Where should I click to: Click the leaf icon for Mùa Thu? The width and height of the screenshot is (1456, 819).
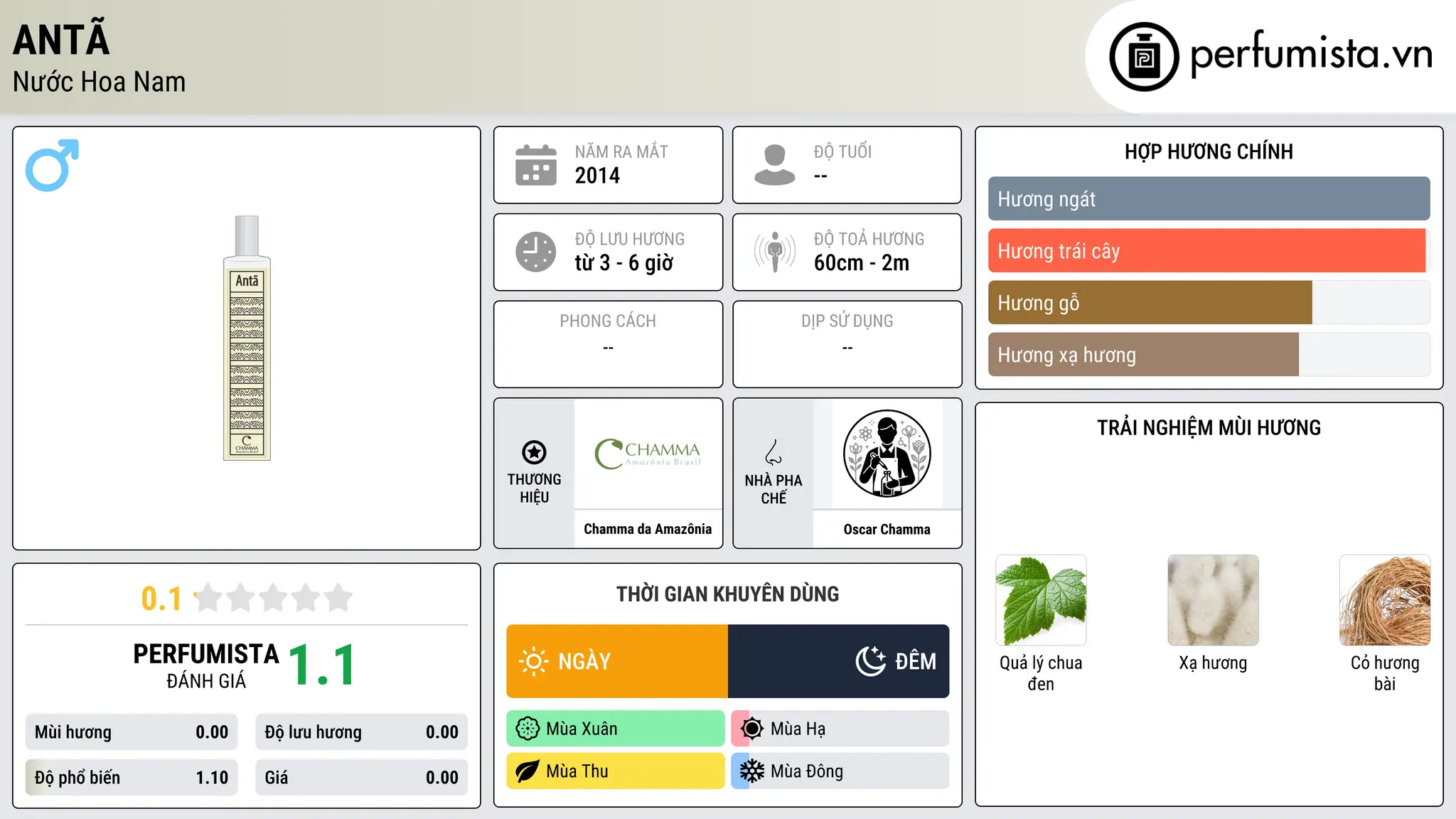pyautogui.click(x=528, y=771)
